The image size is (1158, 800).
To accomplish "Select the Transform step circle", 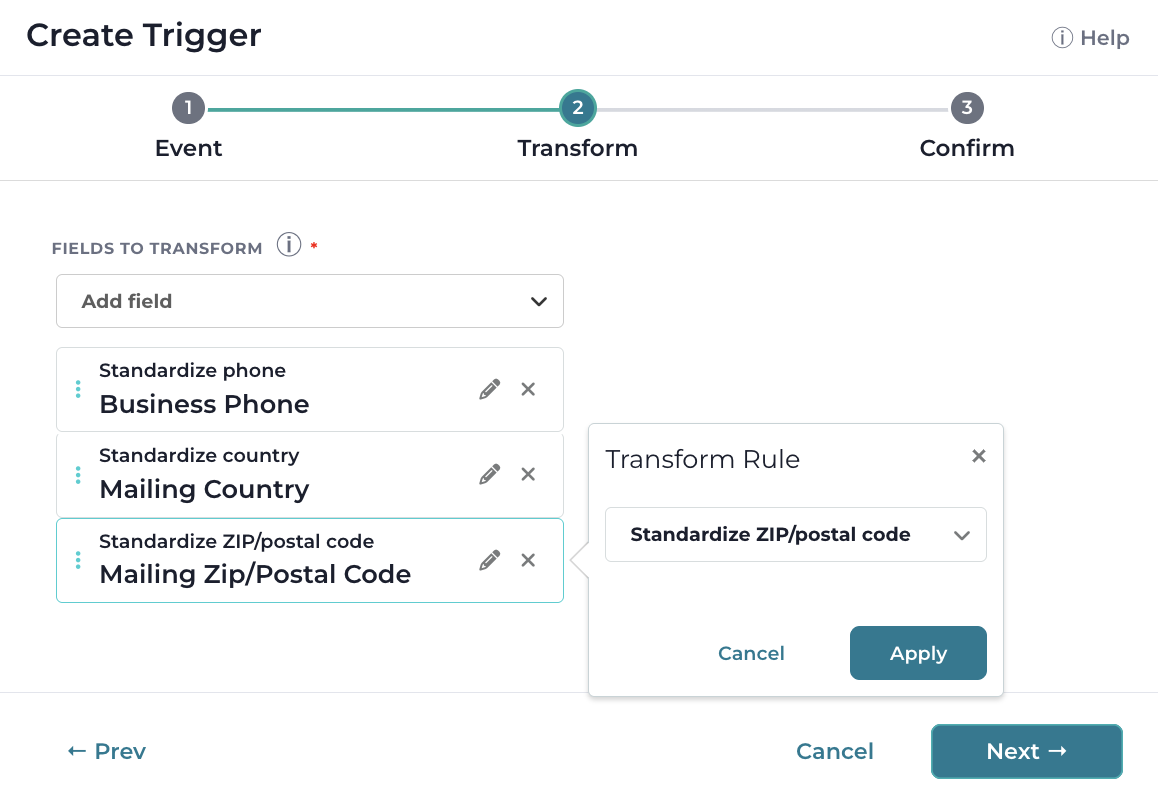I will click(578, 109).
